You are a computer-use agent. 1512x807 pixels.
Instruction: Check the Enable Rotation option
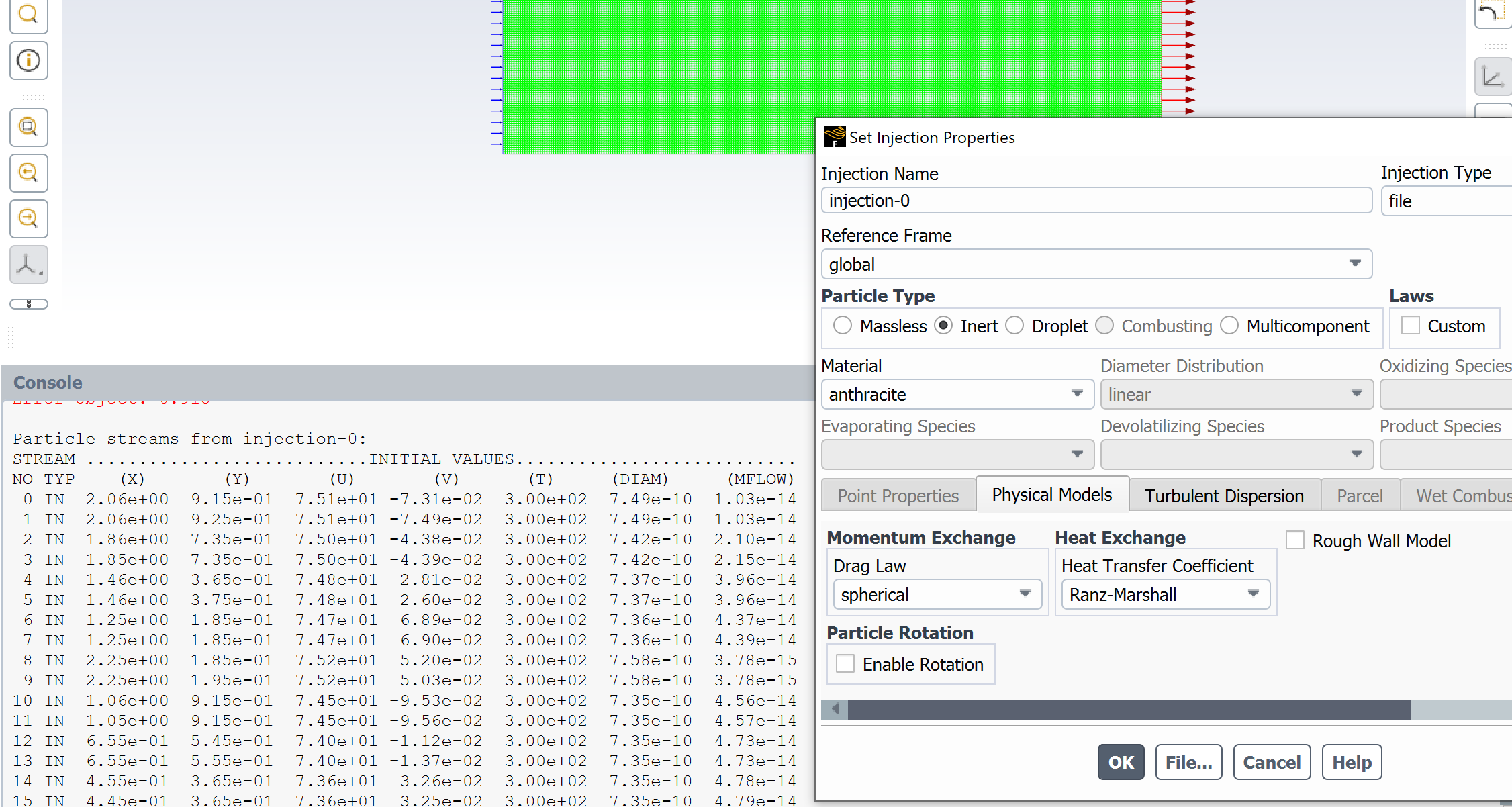[x=845, y=664]
